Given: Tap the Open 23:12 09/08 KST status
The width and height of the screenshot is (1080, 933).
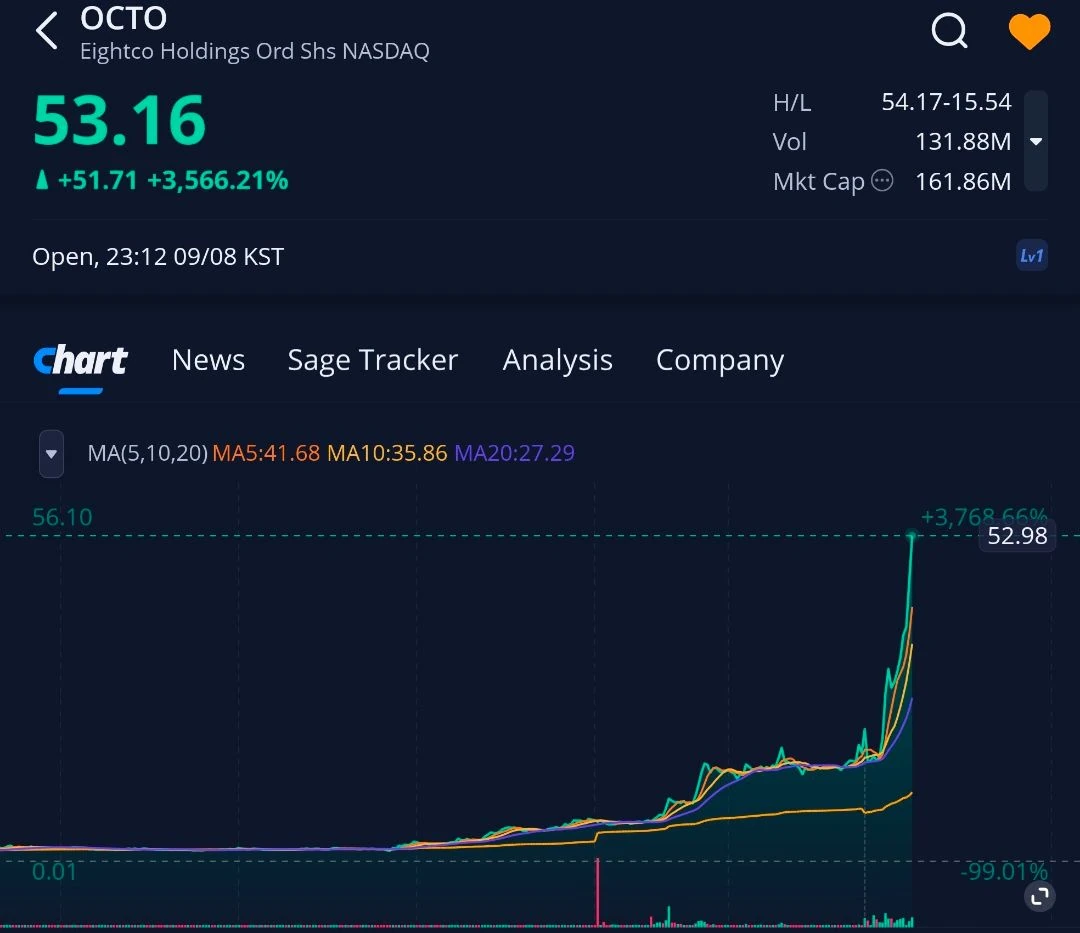Looking at the screenshot, I should click(x=158, y=257).
